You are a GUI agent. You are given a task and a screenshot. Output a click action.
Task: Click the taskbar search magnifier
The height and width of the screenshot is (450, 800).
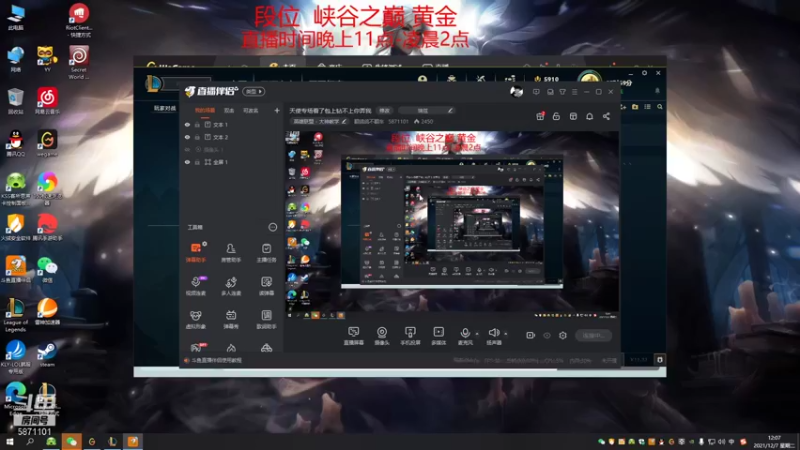[30, 442]
